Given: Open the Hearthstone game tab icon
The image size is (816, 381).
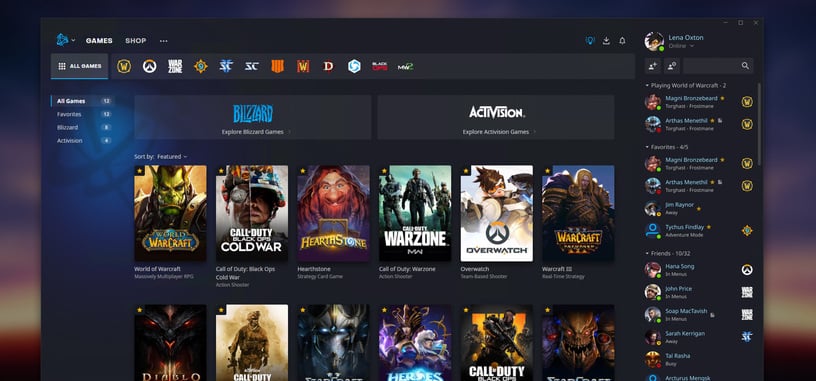Looking at the screenshot, I should pyautogui.click(x=200, y=66).
